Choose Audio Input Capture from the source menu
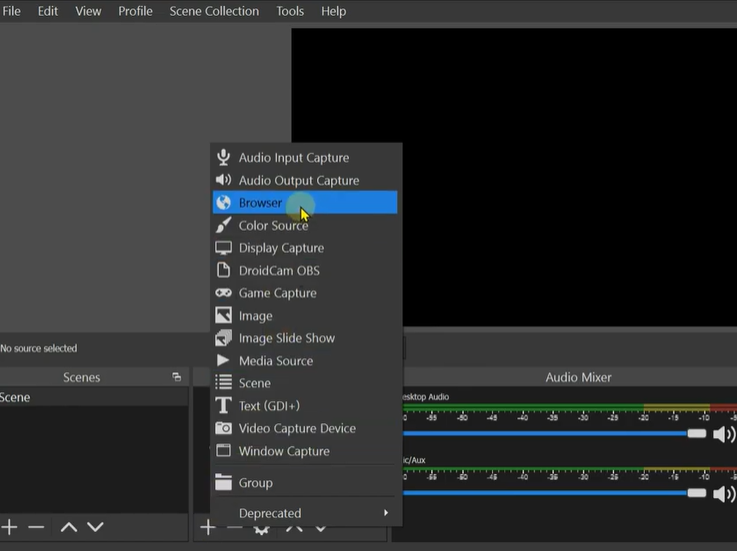Screen dimensions: 737x551 click(x=305, y=157)
